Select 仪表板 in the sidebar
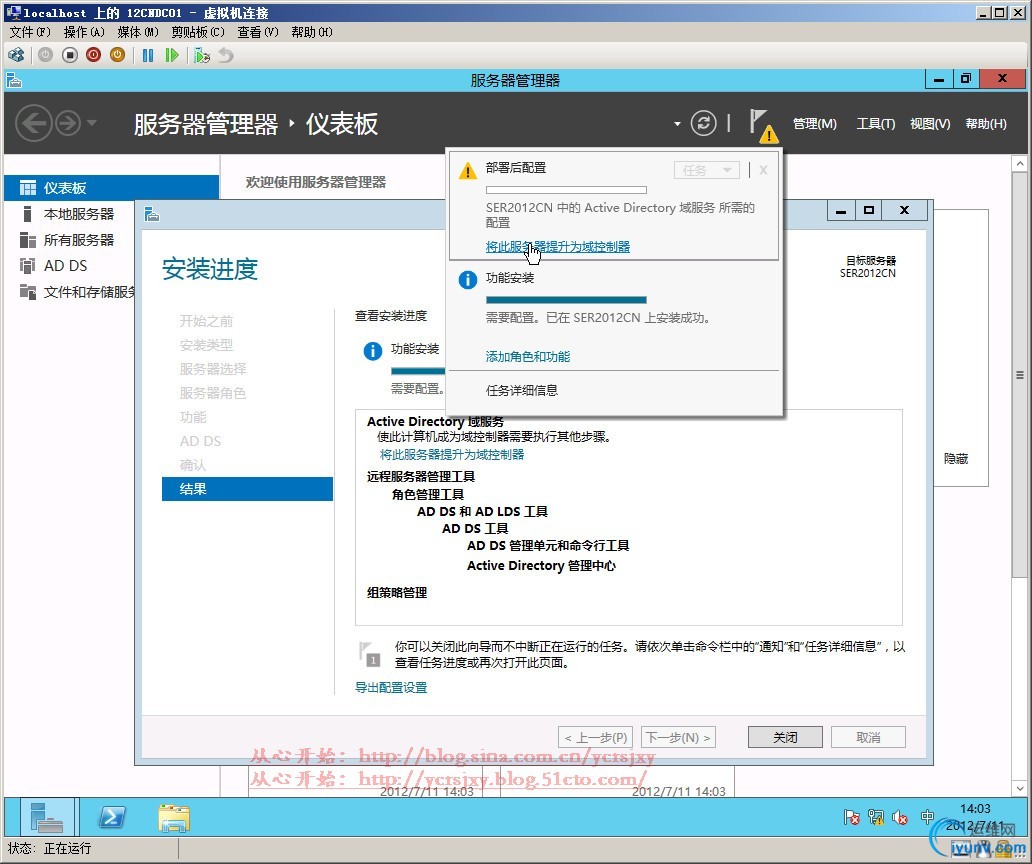 coord(111,188)
